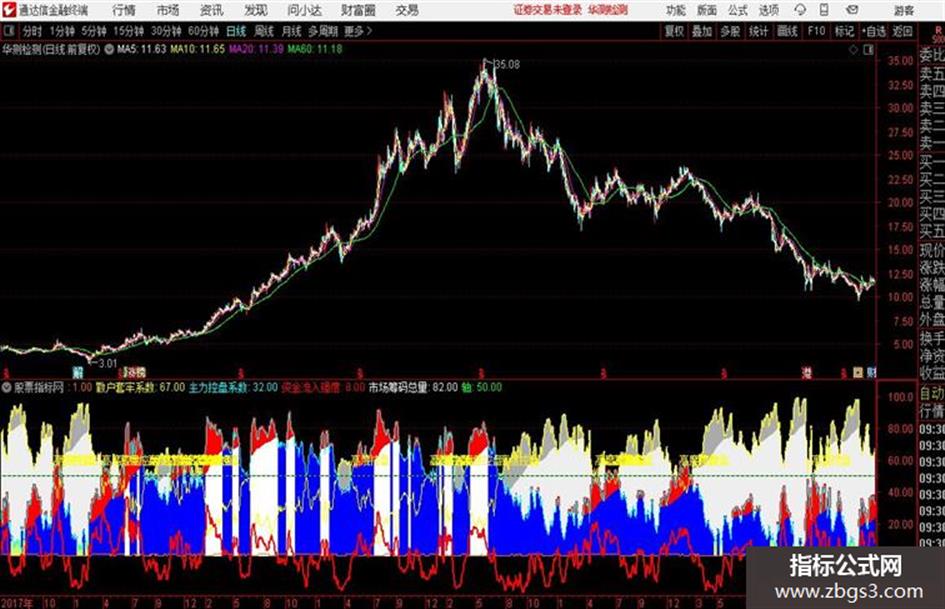The height and width of the screenshot is (609, 945).
Task: Click the 画线 drawing toolbar button
Action: click(x=787, y=31)
